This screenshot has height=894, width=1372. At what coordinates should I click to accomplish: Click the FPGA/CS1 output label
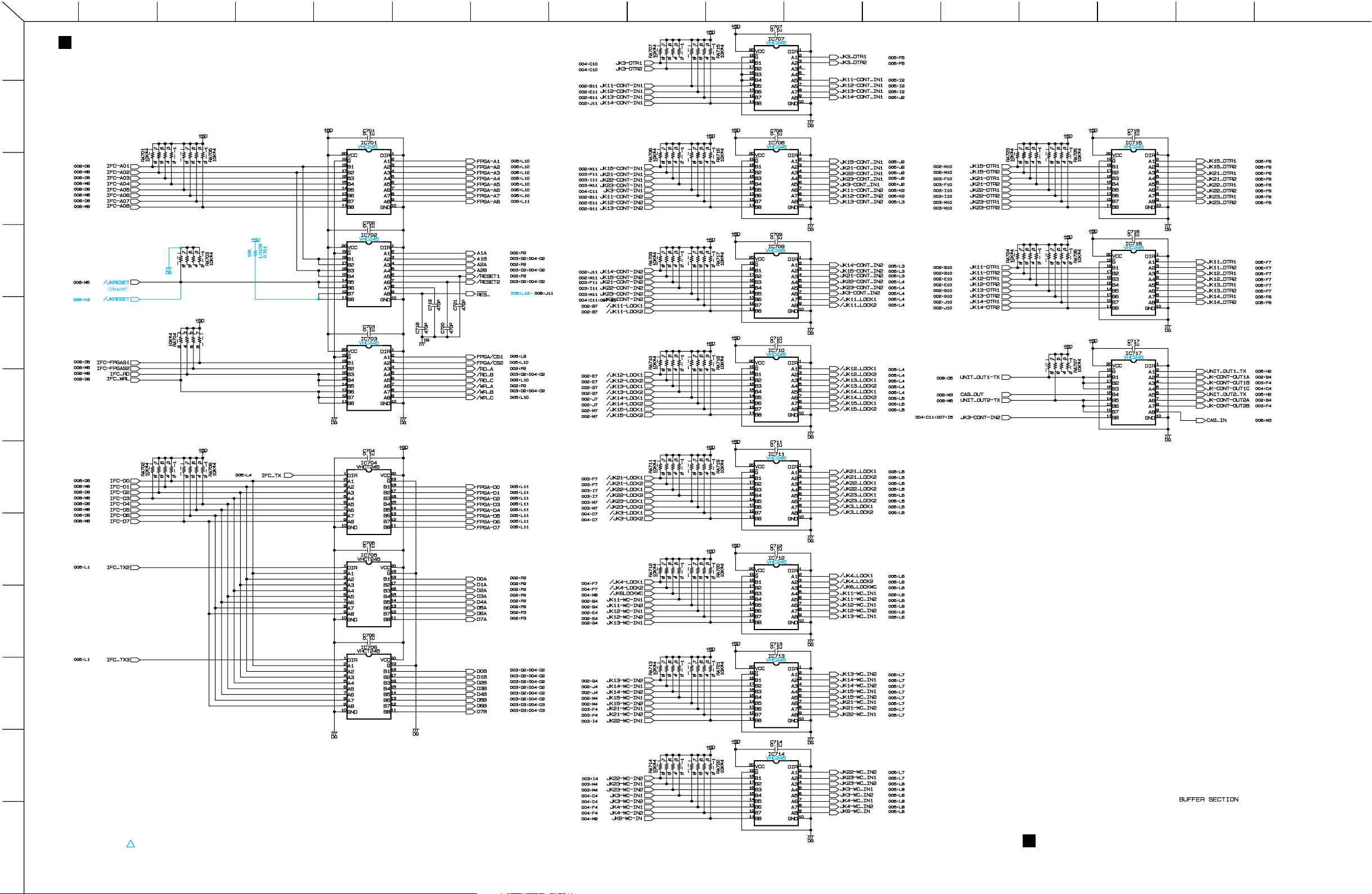point(490,357)
